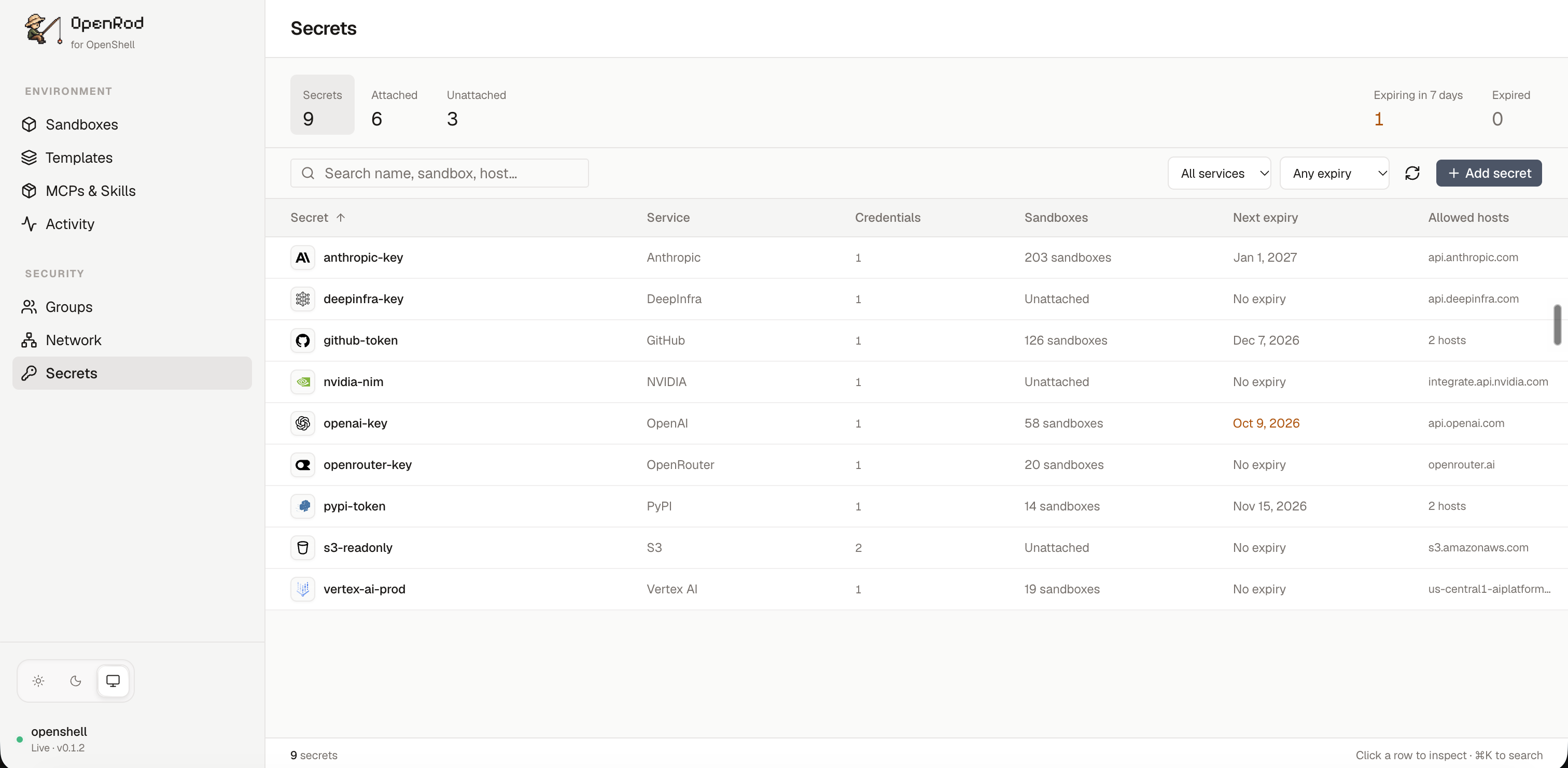The image size is (1568, 768).
Task: Filter by Unattached secrets count
Action: pos(476,105)
